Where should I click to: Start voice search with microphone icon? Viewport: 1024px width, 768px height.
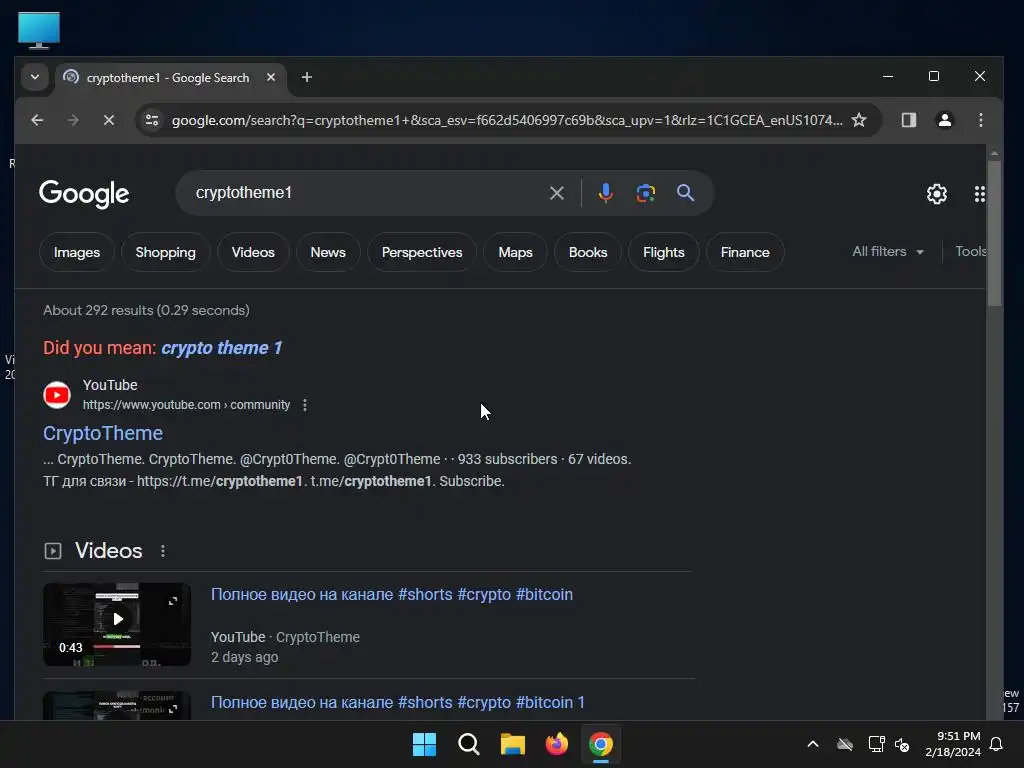pyautogui.click(x=605, y=193)
